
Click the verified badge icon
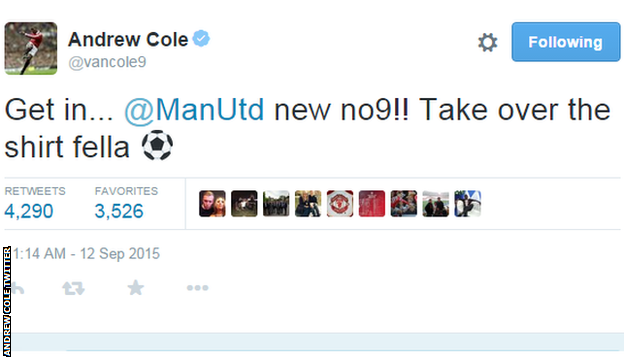tap(201, 39)
